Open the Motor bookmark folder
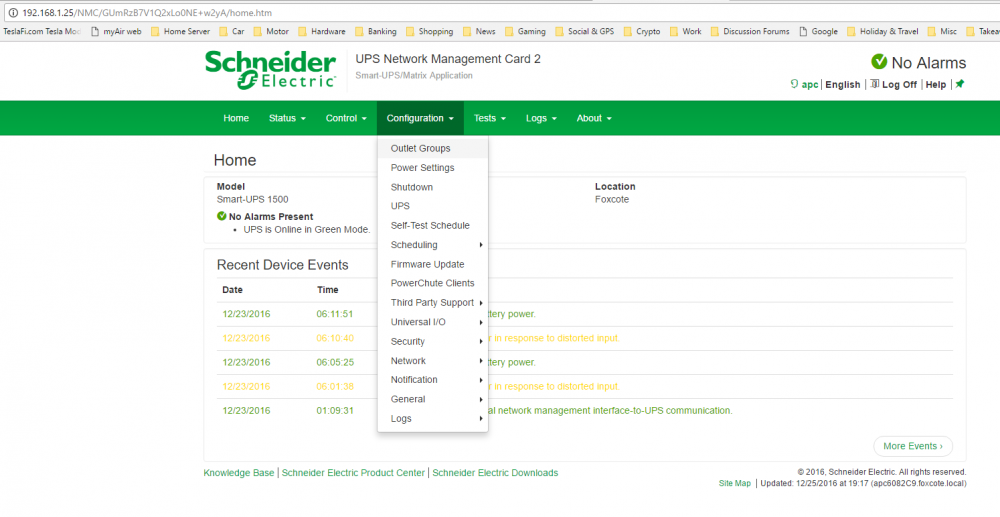 (x=271, y=31)
